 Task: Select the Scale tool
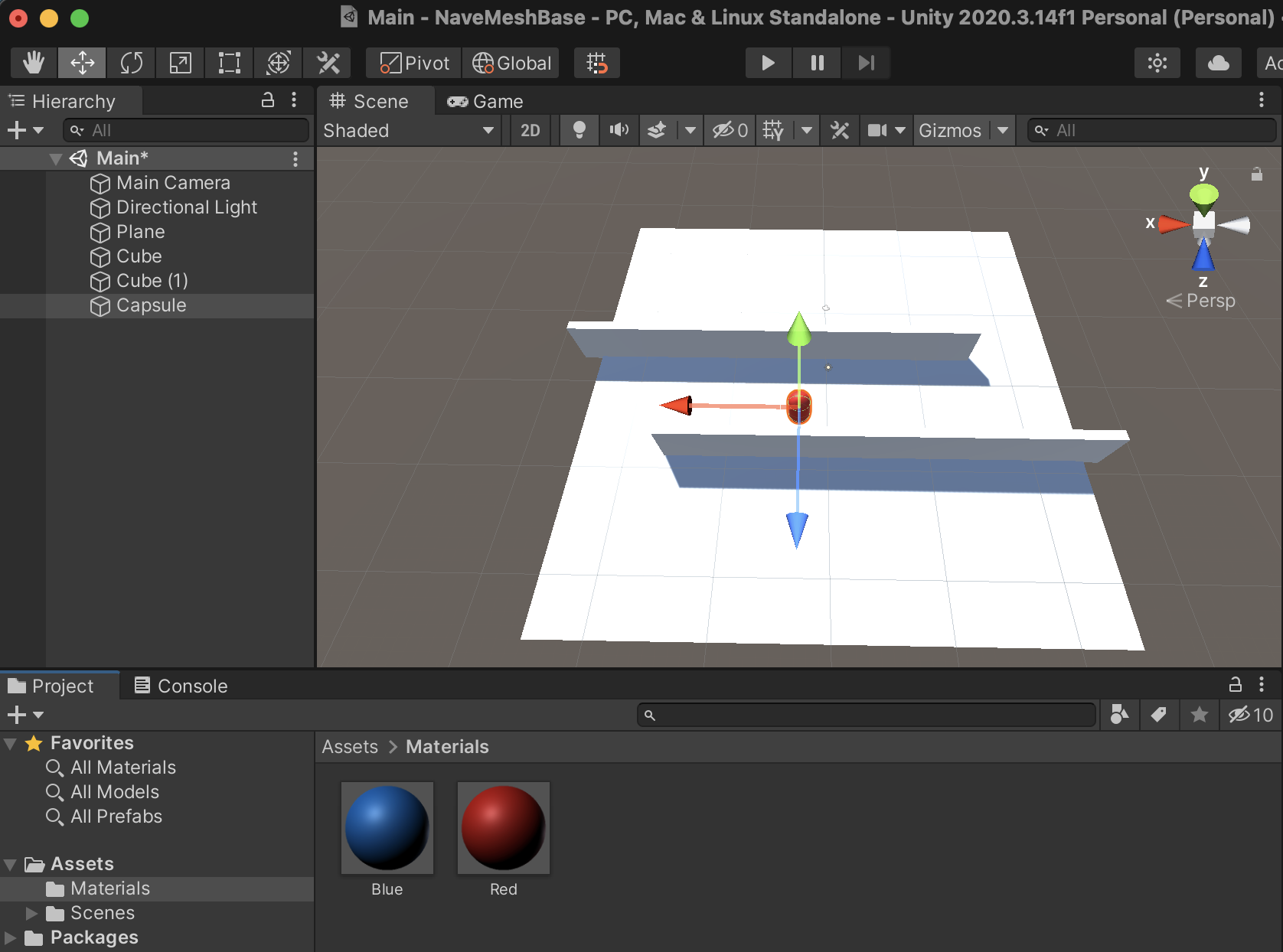pyautogui.click(x=181, y=63)
